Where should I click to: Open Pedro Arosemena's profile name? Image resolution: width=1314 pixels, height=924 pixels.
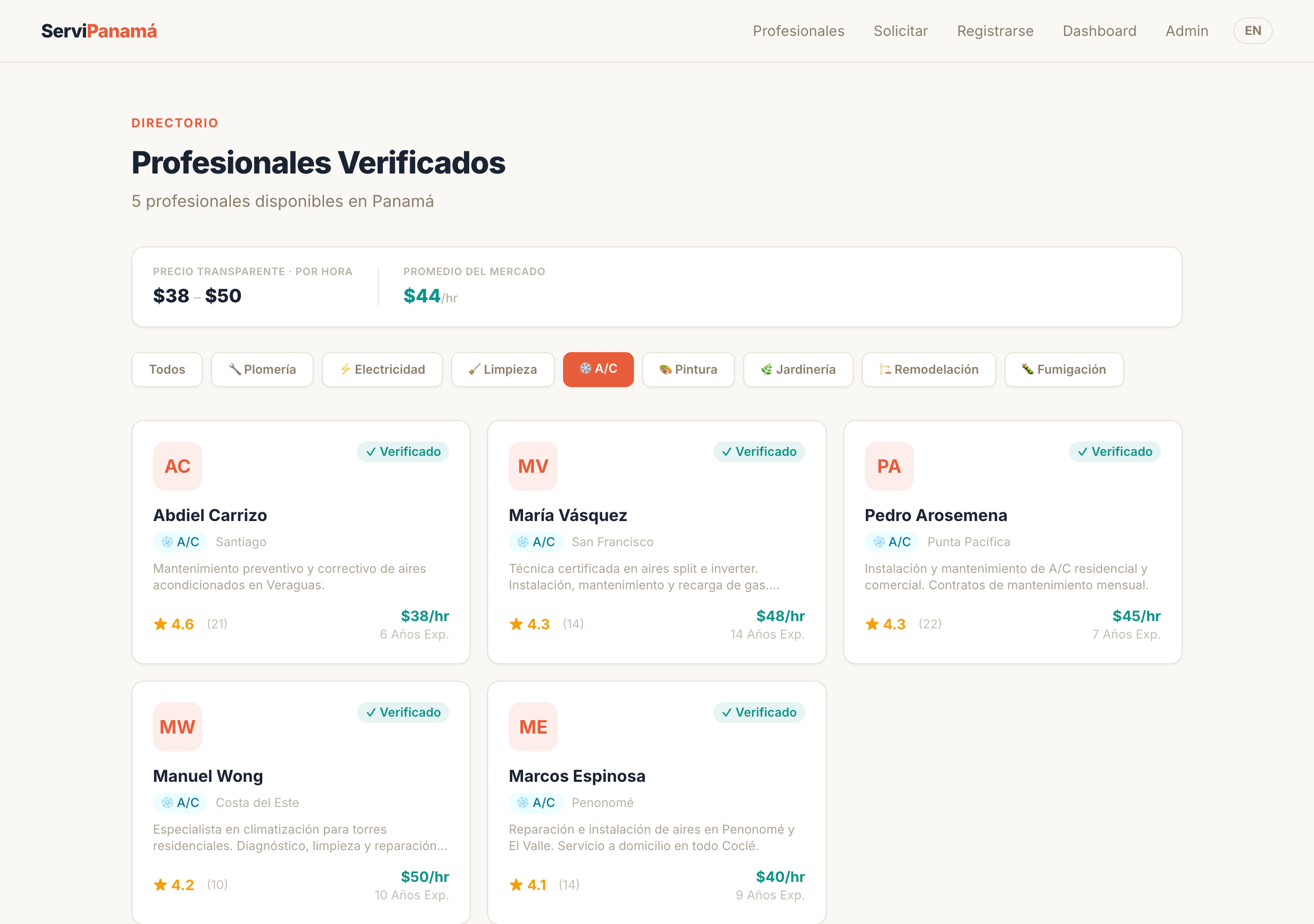tap(936, 515)
